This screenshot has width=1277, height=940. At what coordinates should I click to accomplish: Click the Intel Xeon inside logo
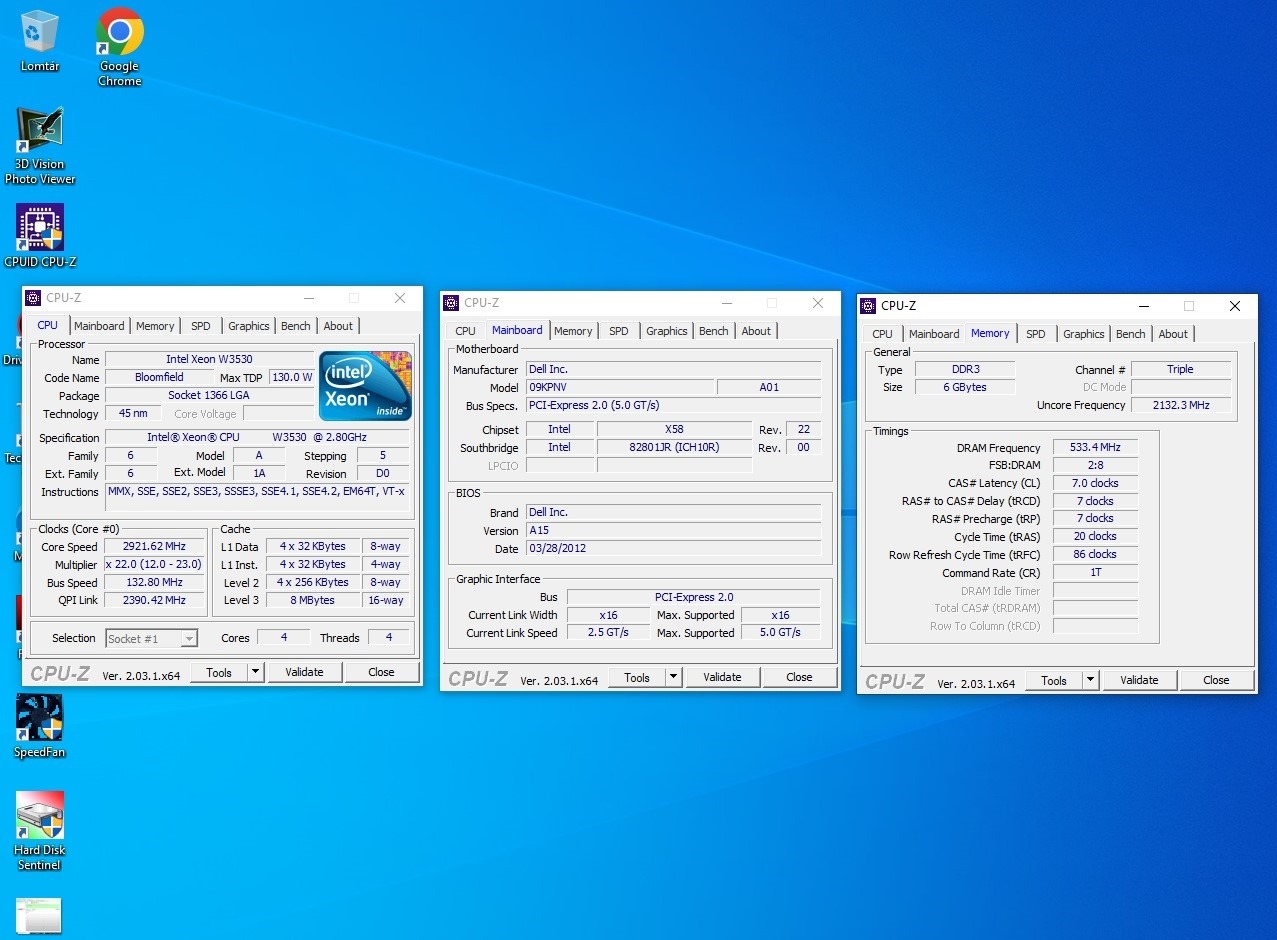[x=365, y=385]
